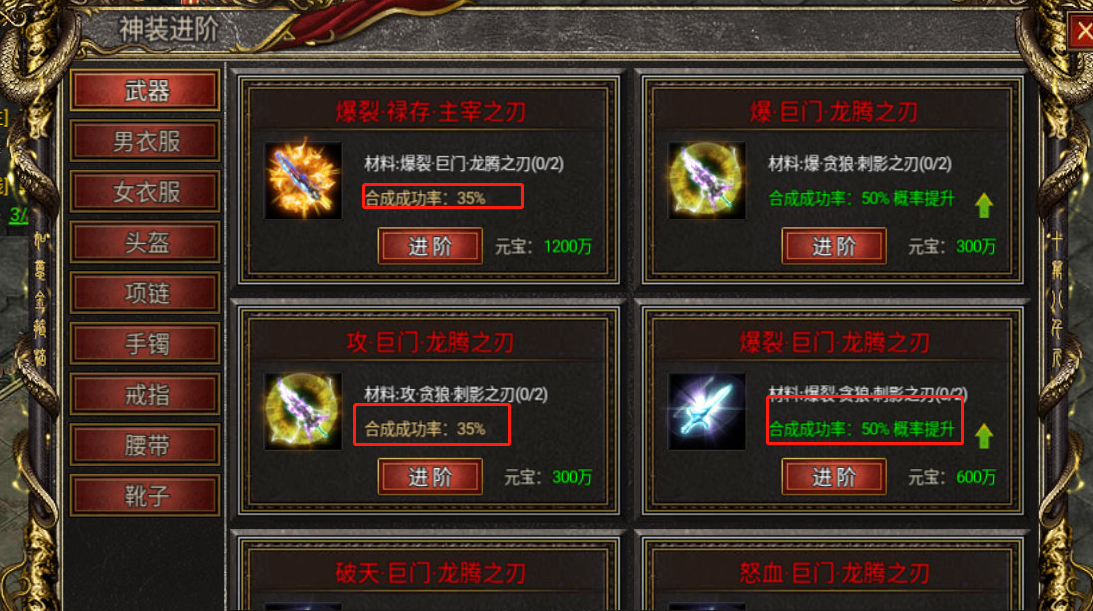Open the 腰带 category tab

pyautogui.click(x=146, y=445)
